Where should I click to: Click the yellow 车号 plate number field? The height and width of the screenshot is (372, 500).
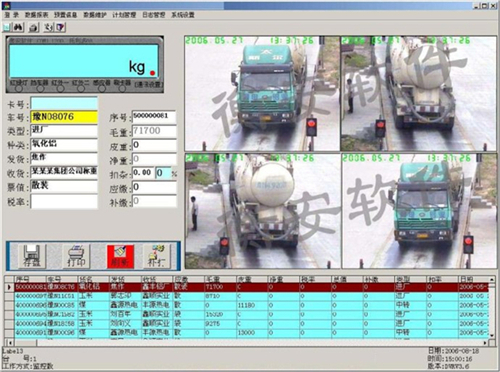(x=64, y=117)
